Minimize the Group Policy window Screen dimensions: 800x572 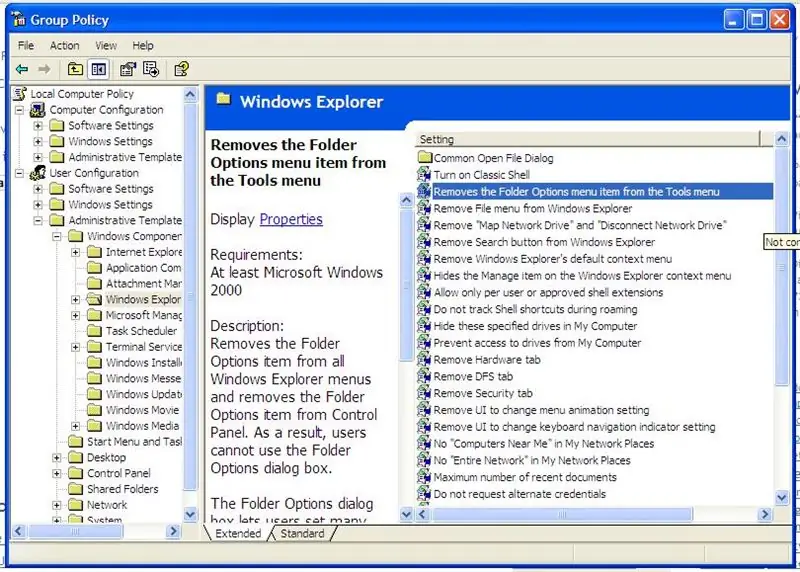click(x=733, y=19)
